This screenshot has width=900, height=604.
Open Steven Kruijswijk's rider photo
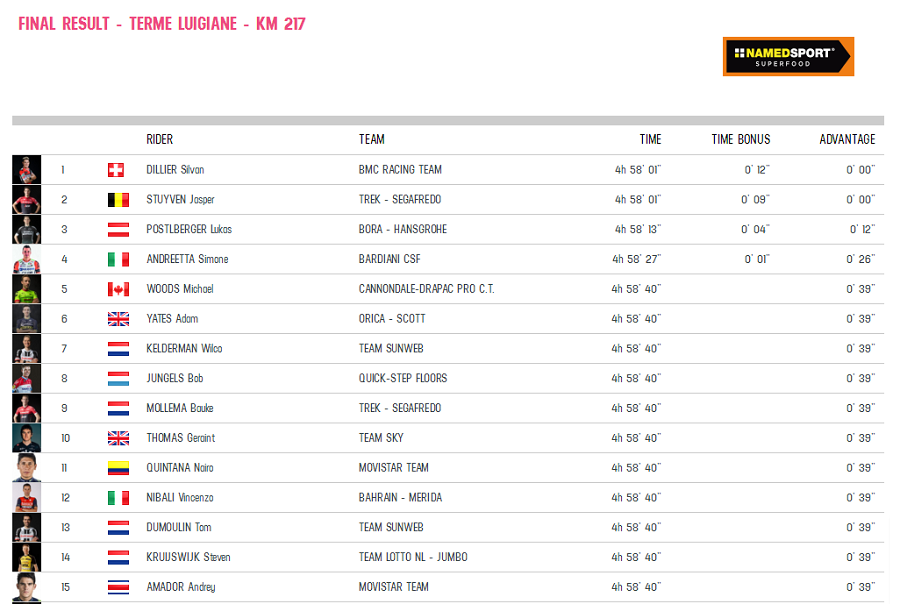click(26, 557)
